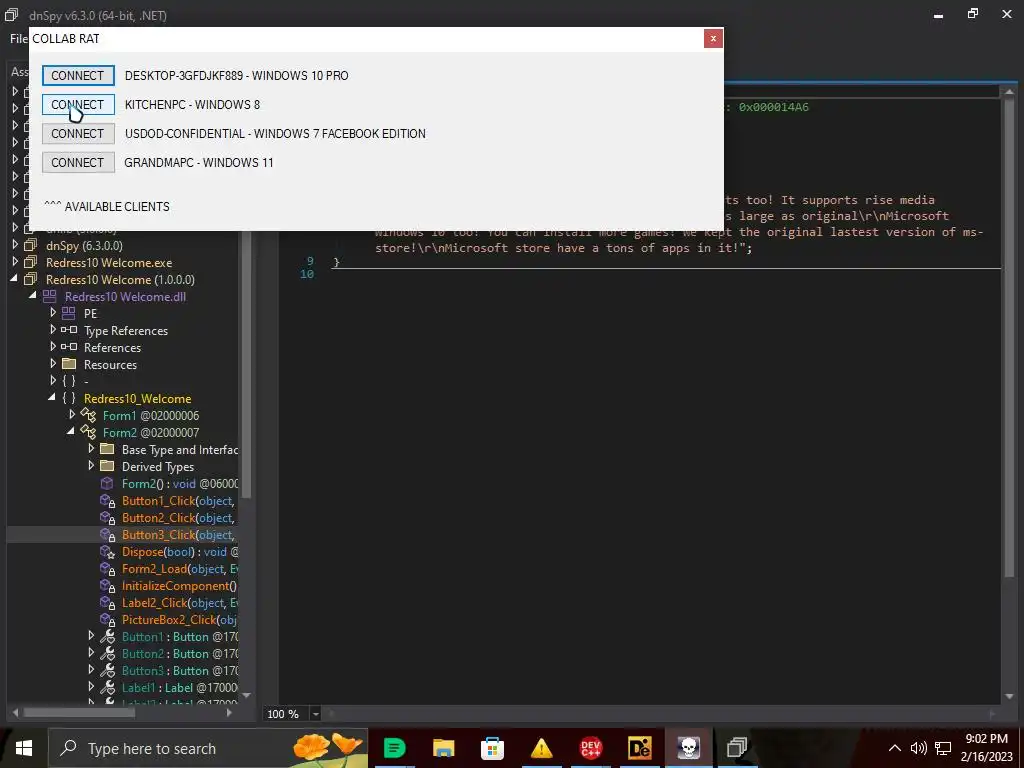Screen dimensions: 1024x768
Task: Click the Redress10 Welcome.dll module icon
Action: [50, 296]
